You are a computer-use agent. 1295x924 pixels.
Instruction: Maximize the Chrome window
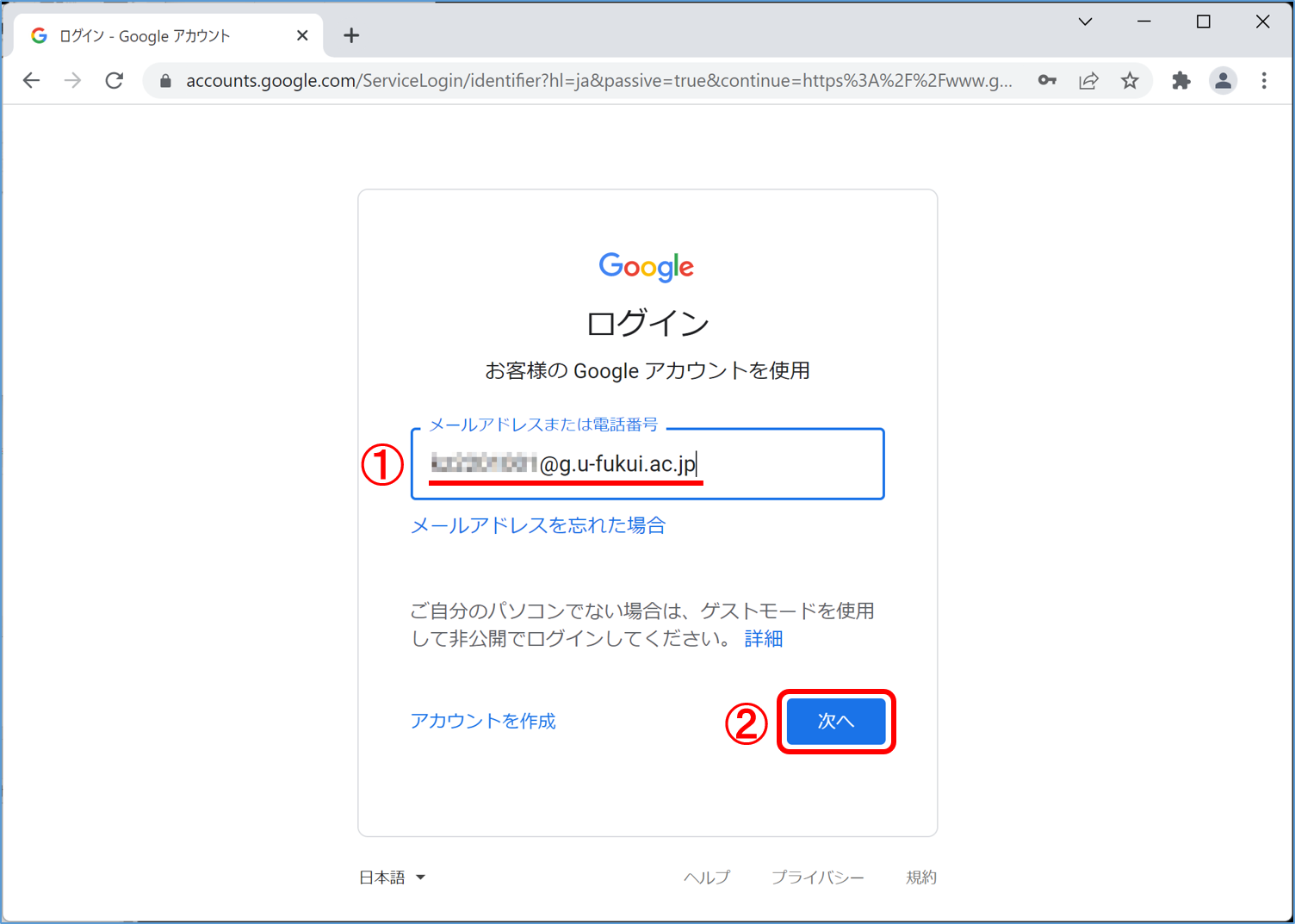[x=1204, y=22]
